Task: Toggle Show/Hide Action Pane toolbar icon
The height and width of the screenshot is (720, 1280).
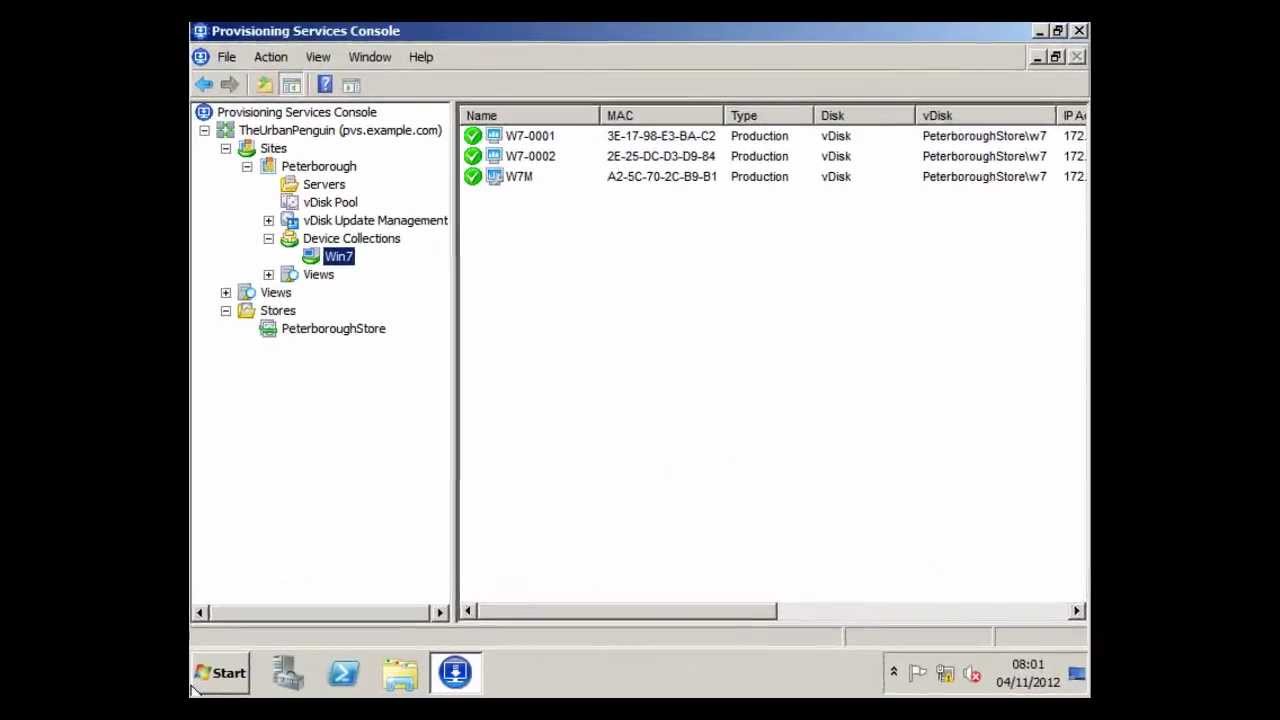Action: click(x=351, y=85)
